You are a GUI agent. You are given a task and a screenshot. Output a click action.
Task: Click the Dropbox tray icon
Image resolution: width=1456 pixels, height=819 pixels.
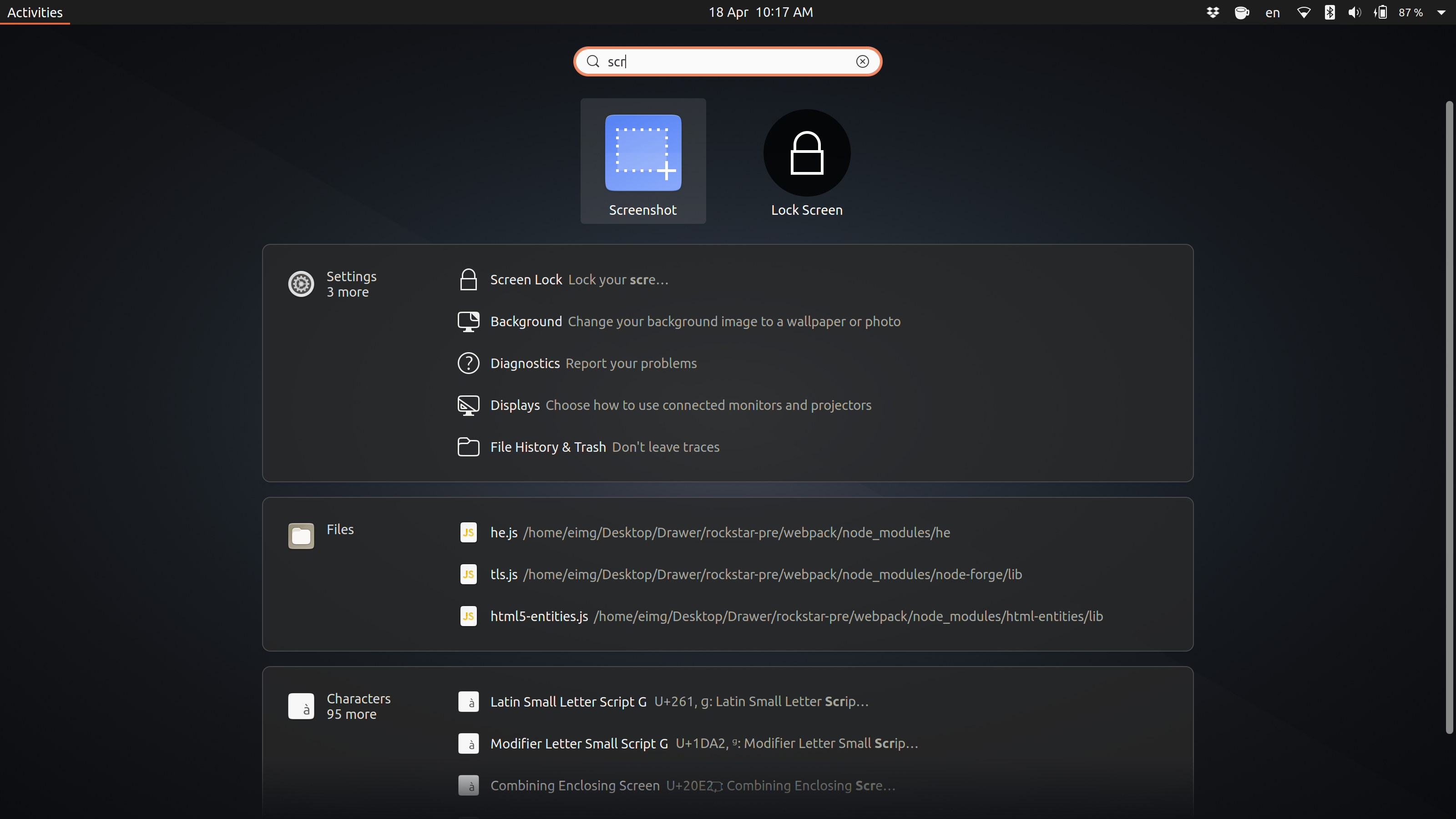(x=1213, y=12)
